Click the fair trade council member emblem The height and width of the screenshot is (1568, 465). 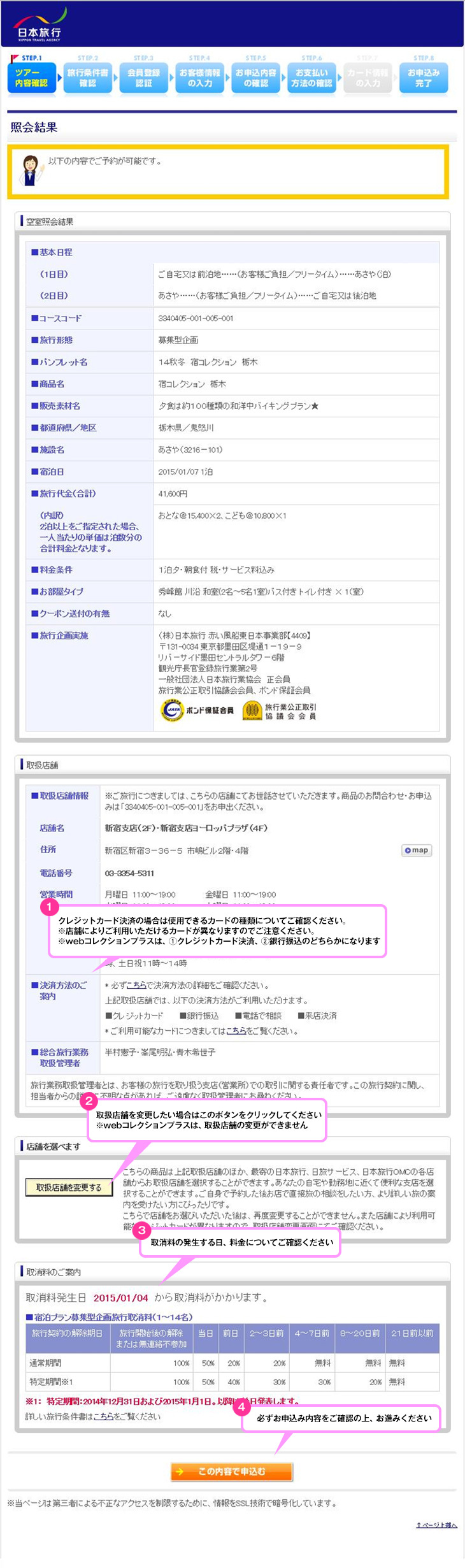[x=252, y=710]
